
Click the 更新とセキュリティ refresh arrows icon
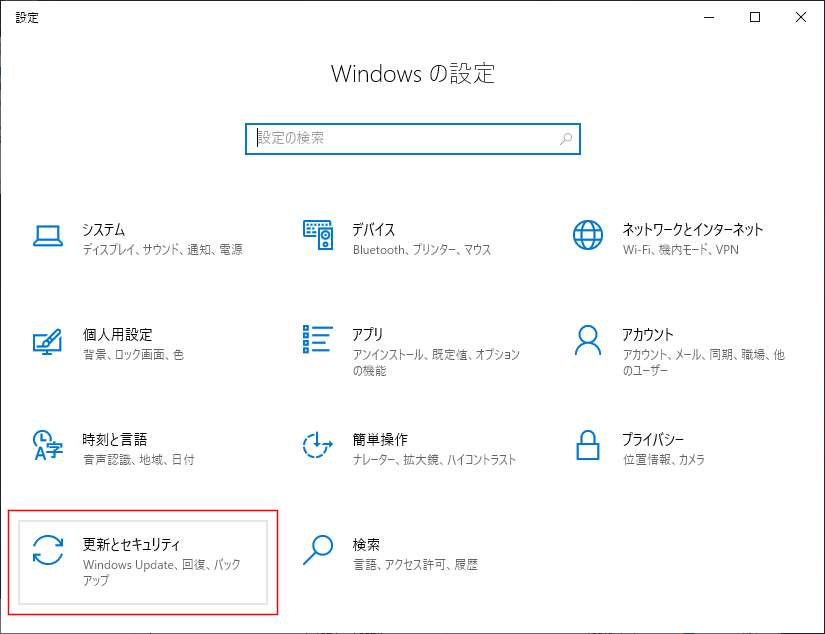[48, 550]
